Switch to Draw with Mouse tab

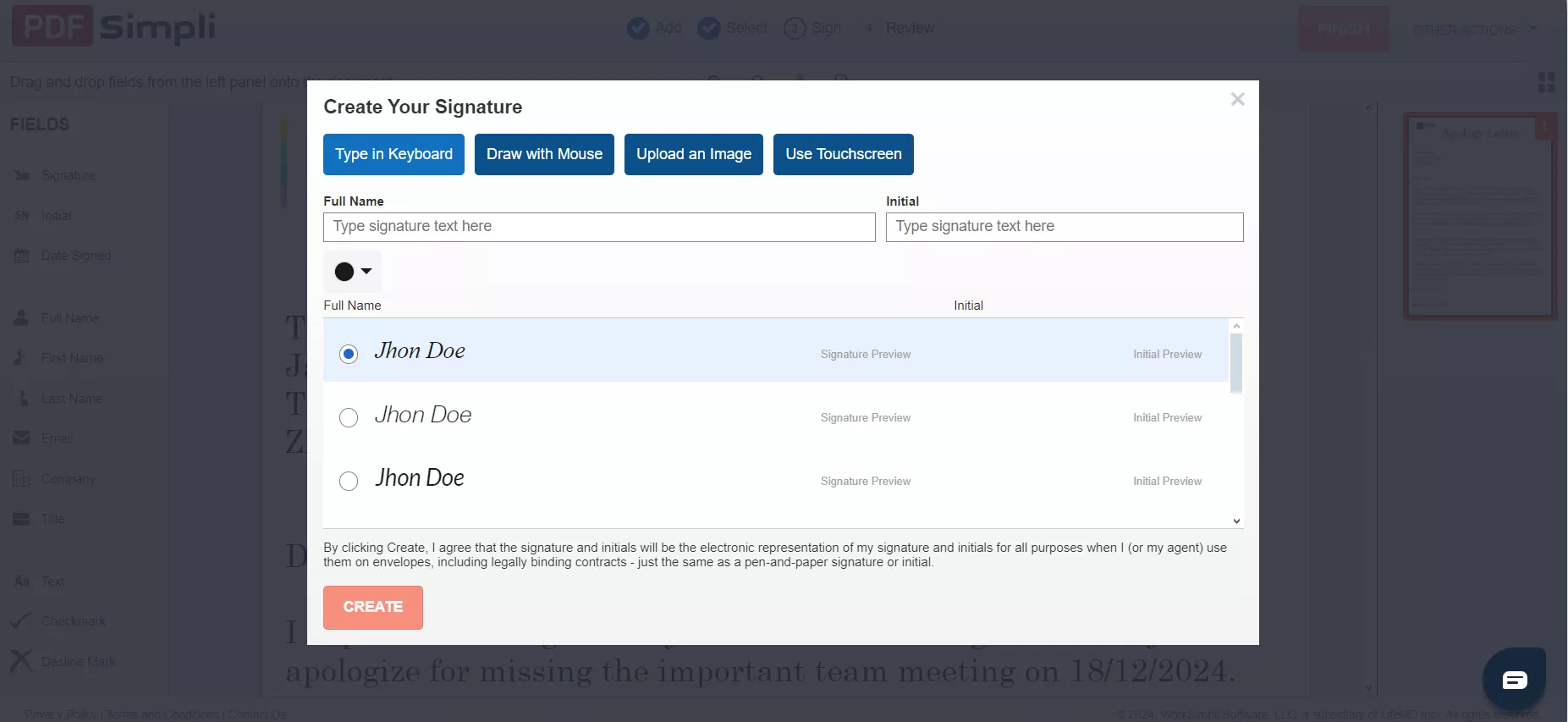(x=544, y=154)
